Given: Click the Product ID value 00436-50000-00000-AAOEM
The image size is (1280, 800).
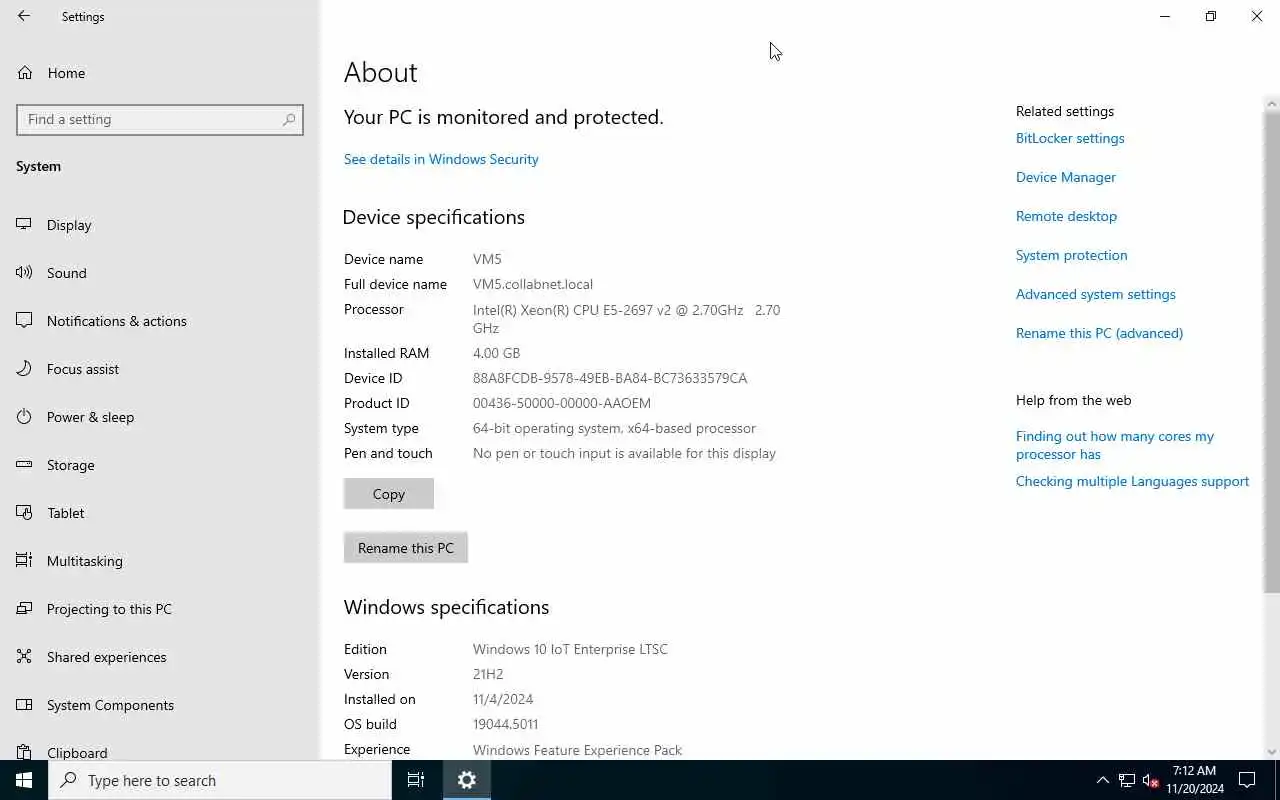Looking at the screenshot, I should [x=562, y=403].
